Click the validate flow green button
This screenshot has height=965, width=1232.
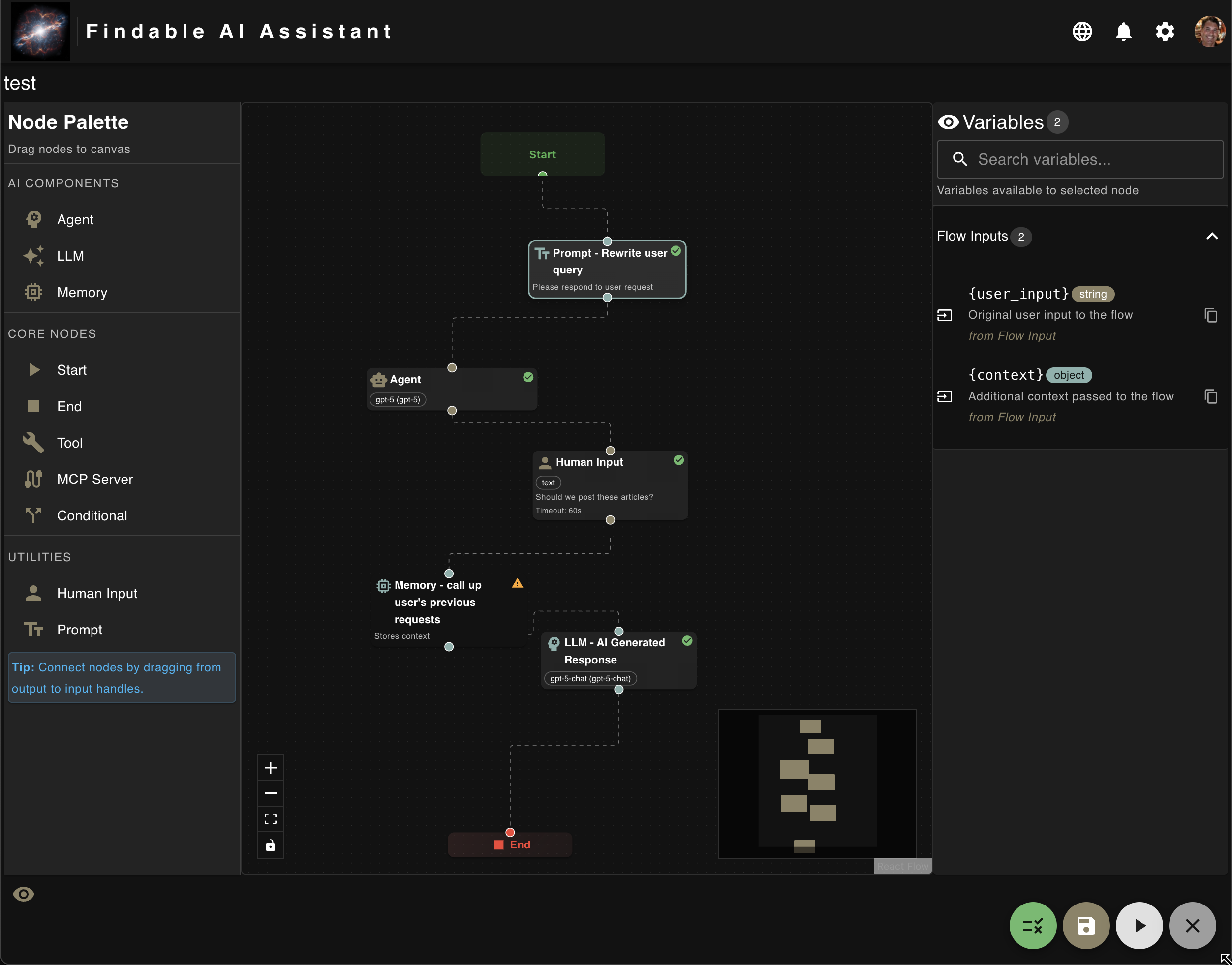click(1033, 926)
